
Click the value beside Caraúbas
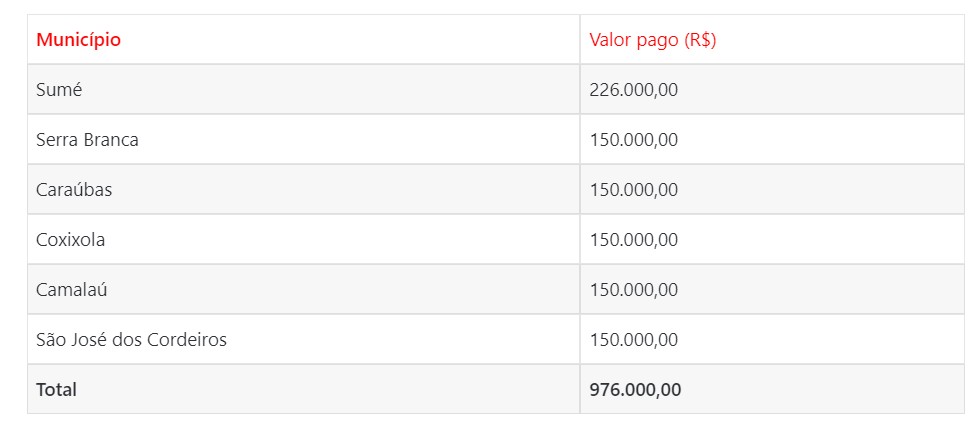(772, 189)
